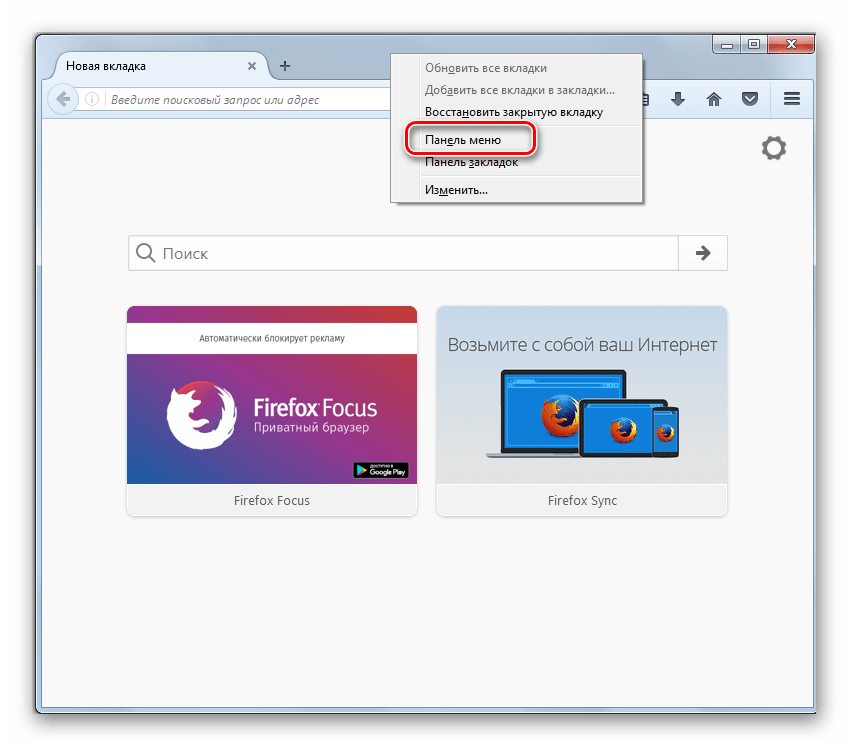This screenshot has width=848, height=746.
Task: Click the site info icon in address bar
Action: click(x=92, y=99)
